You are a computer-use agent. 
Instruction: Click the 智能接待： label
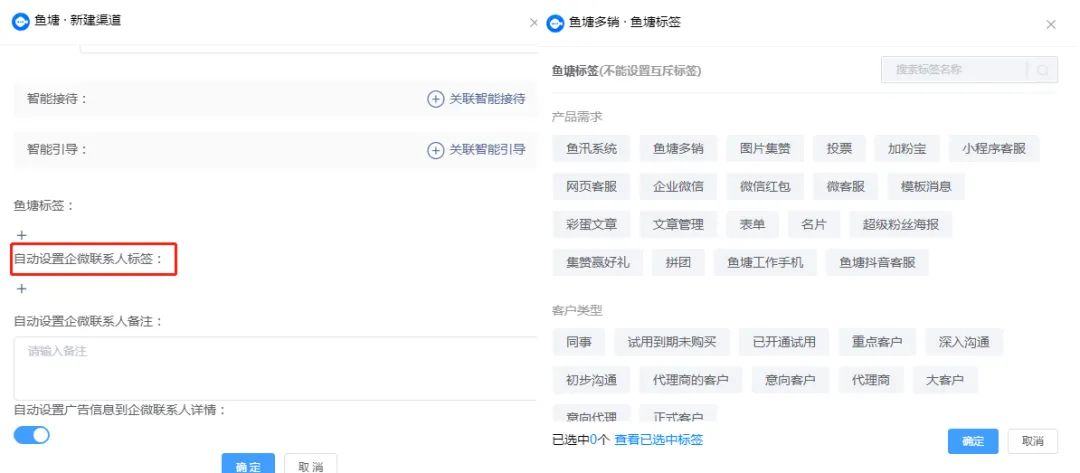pos(57,98)
